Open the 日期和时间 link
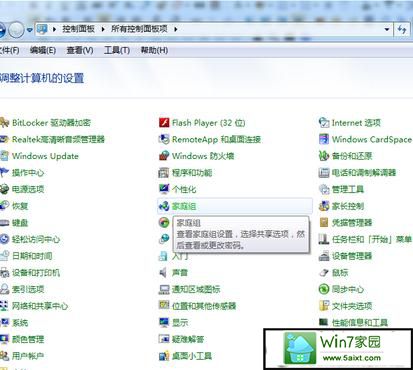Screen dimensions: 413x370 [x=32, y=256]
